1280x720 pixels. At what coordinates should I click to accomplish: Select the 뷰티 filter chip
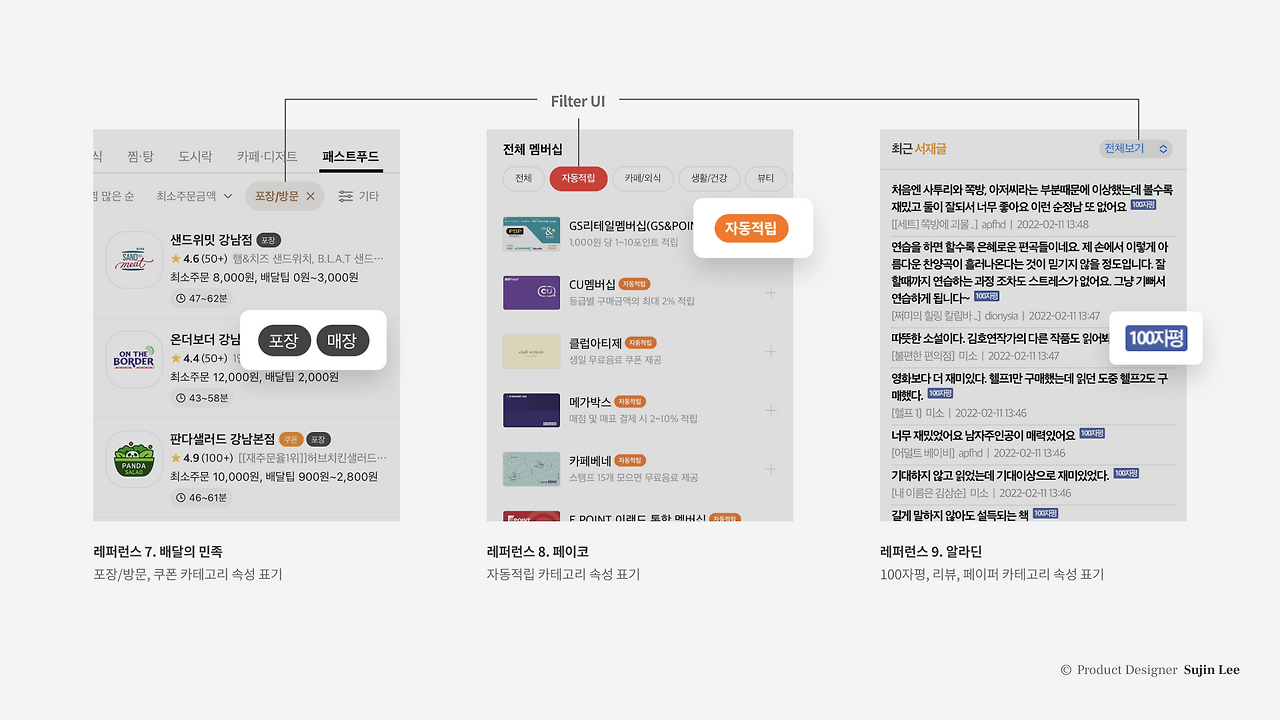point(765,179)
